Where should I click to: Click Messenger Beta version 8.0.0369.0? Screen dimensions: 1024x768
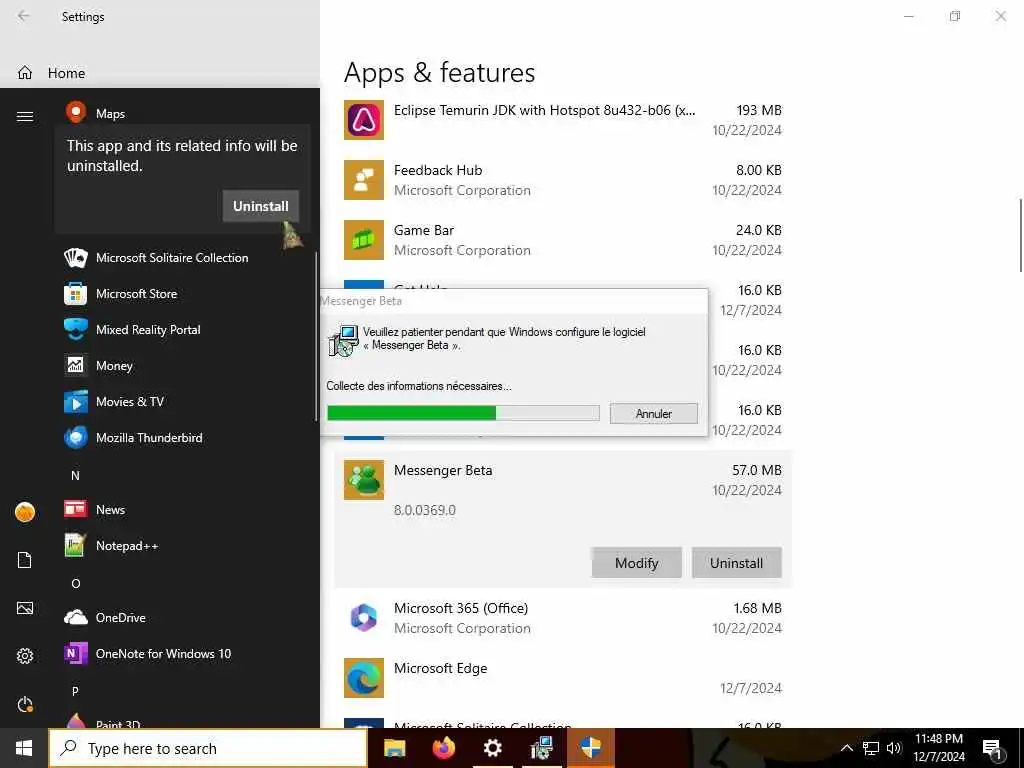point(424,510)
